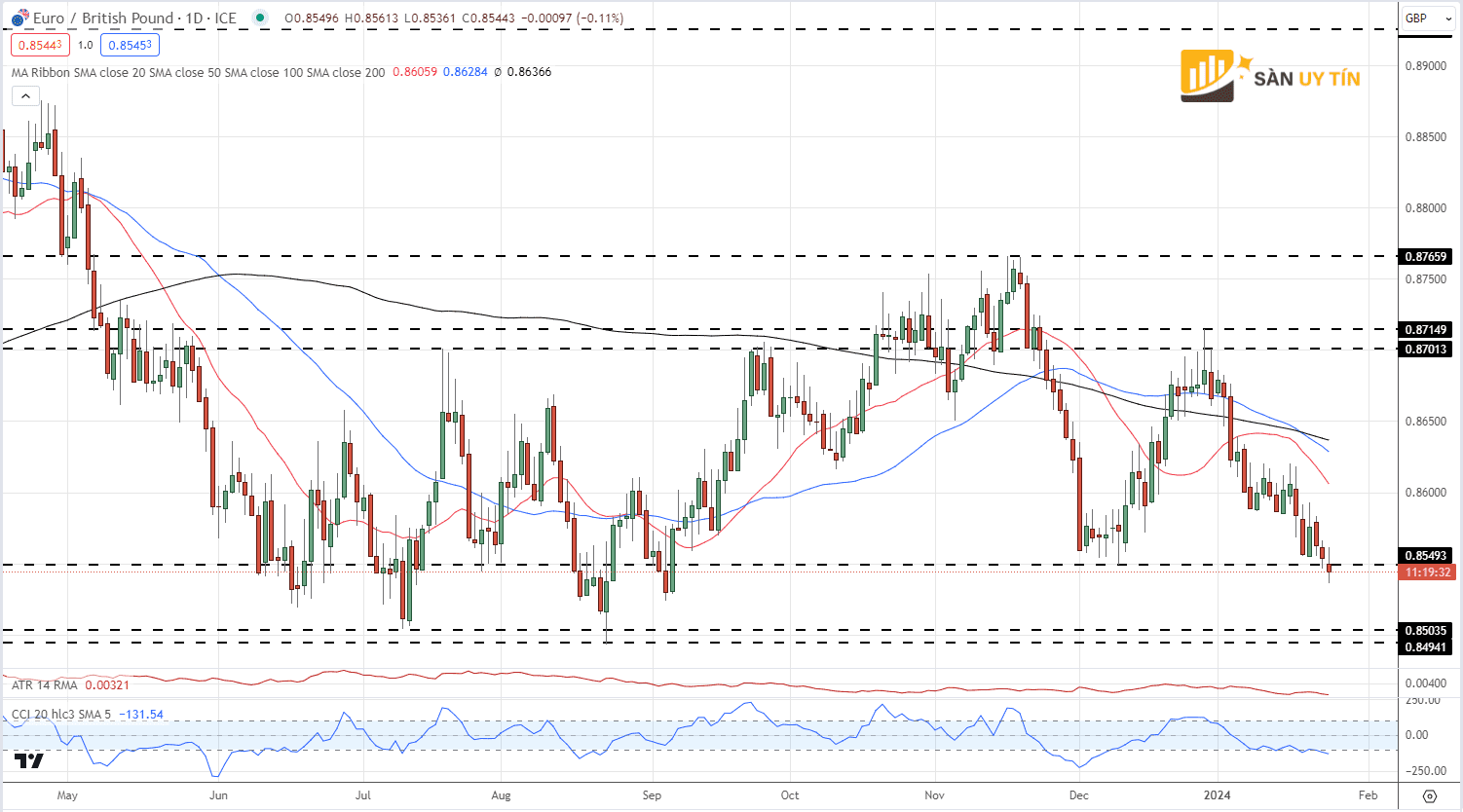1463x812 pixels.
Task: Select the 0.87013 horizontal line price label
Action: point(1426,349)
